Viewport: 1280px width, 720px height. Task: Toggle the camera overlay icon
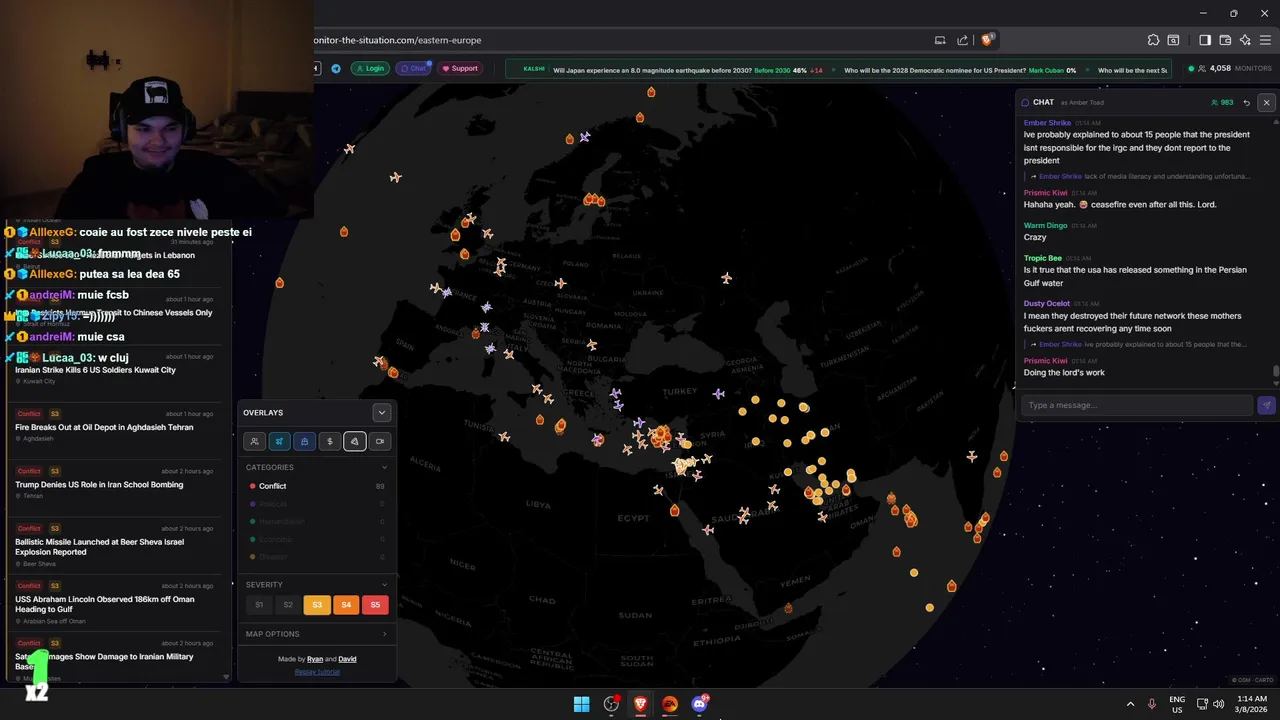(x=380, y=441)
